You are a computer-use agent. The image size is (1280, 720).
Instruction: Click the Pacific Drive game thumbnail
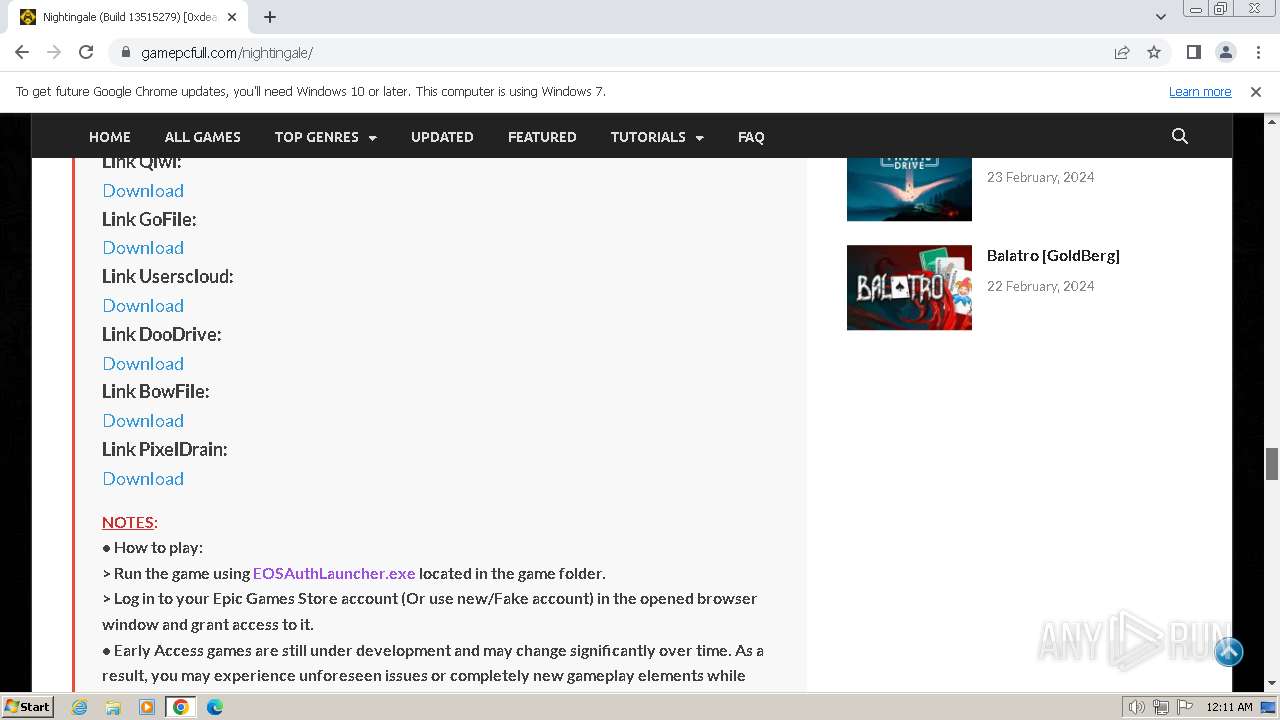pyautogui.click(x=909, y=189)
